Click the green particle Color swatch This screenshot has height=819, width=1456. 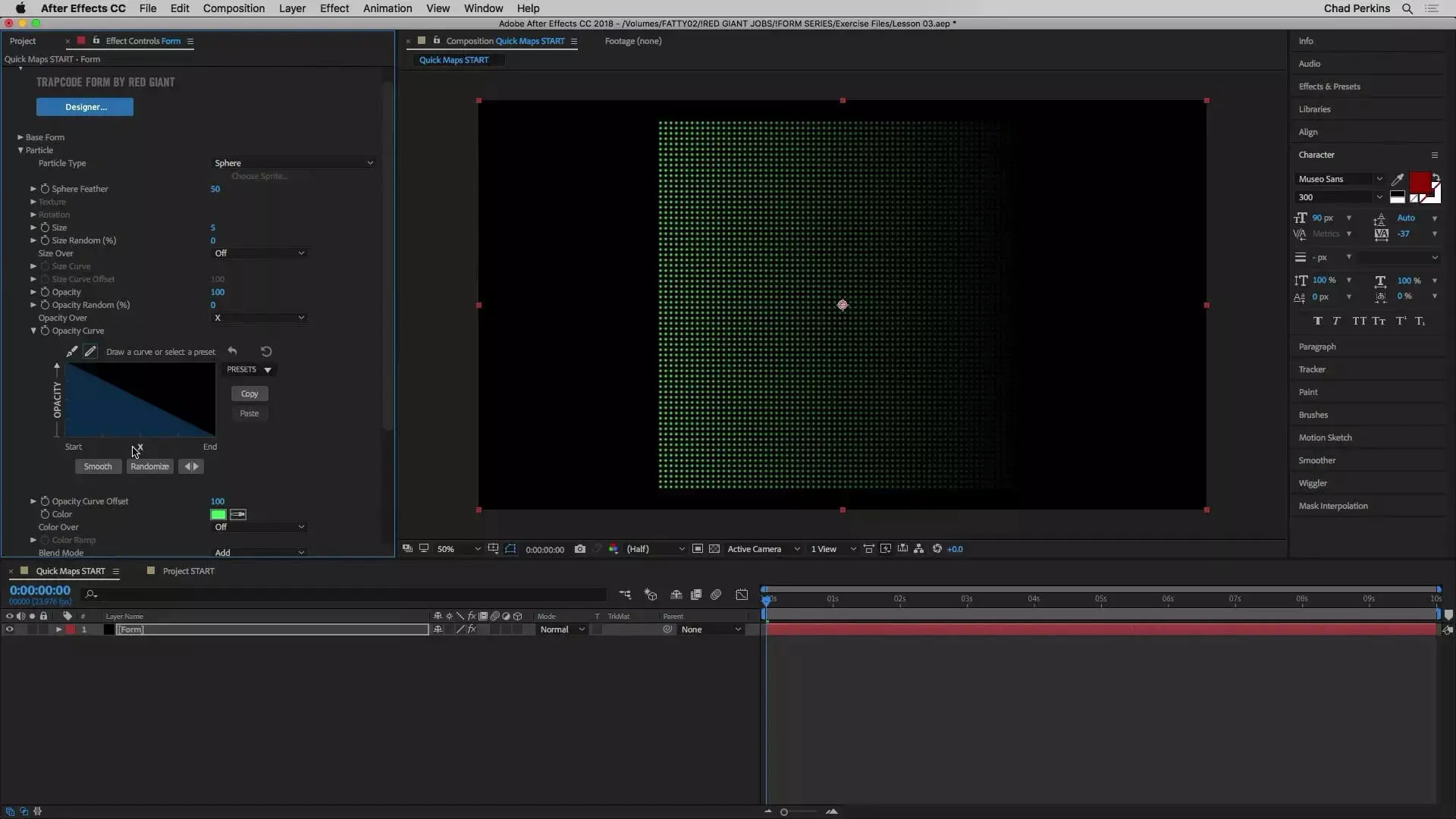(218, 514)
